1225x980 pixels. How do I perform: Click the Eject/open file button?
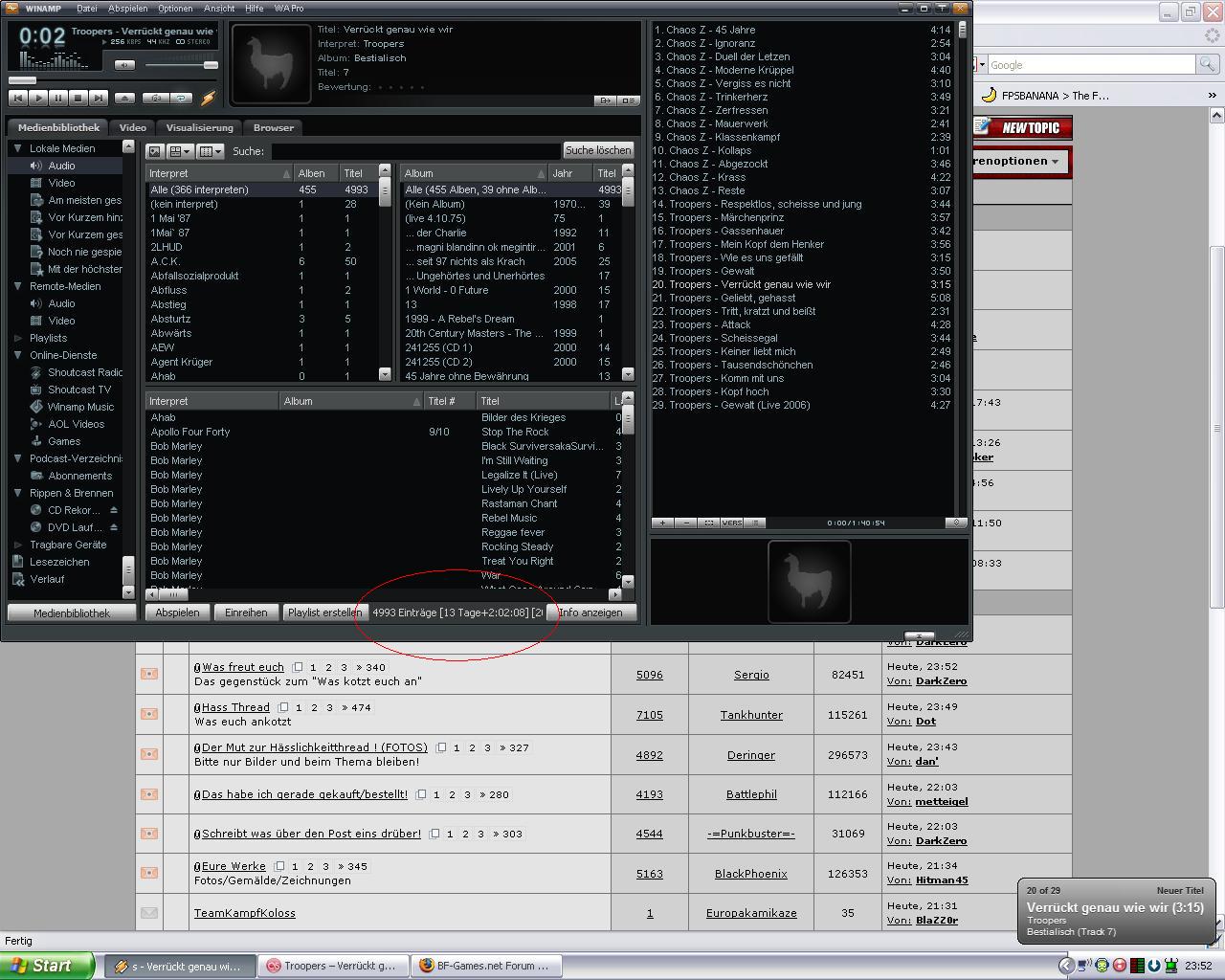point(124,98)
